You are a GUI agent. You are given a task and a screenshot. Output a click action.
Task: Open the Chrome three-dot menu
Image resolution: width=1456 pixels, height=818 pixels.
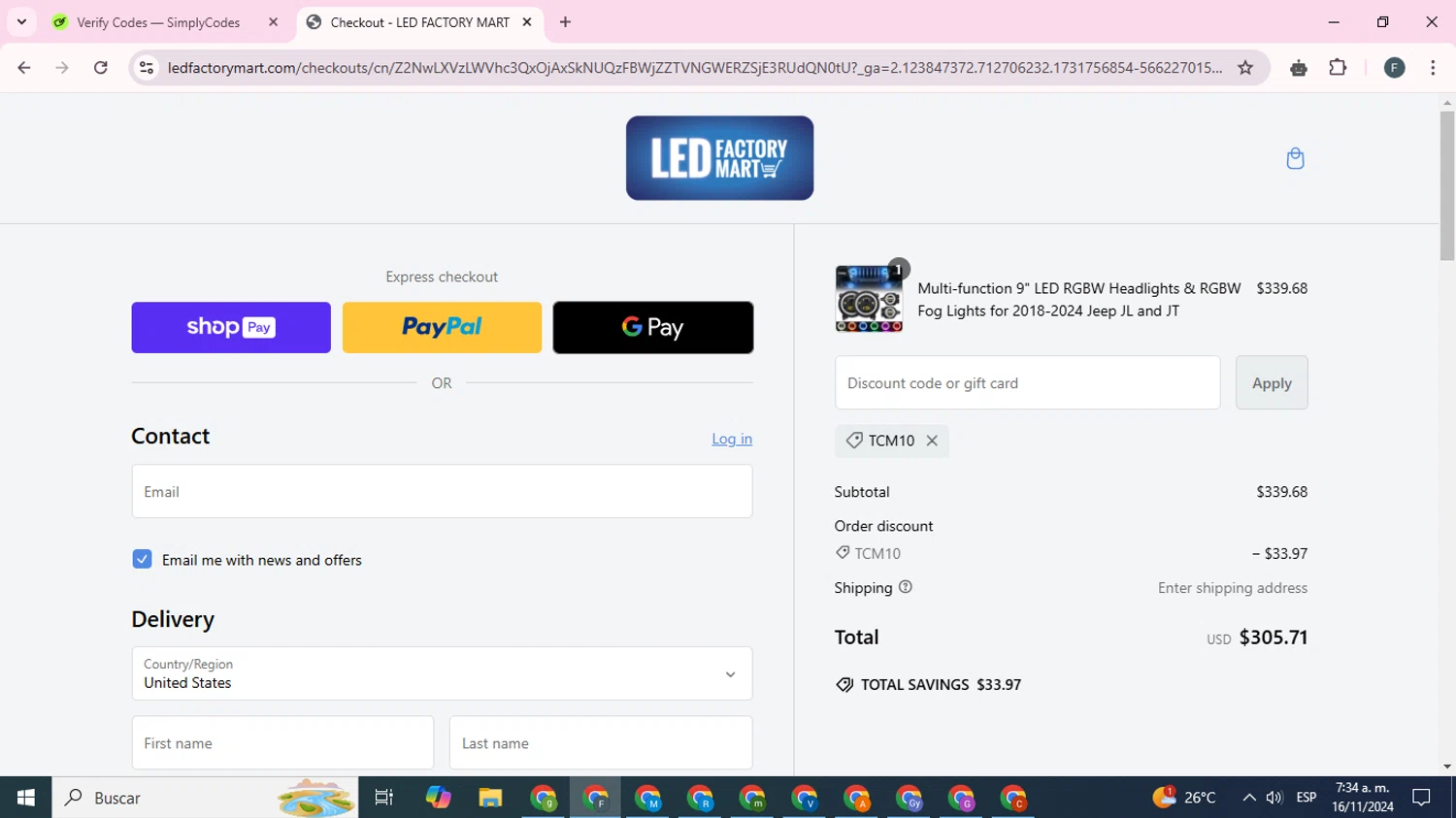[x=1433, y=68]
